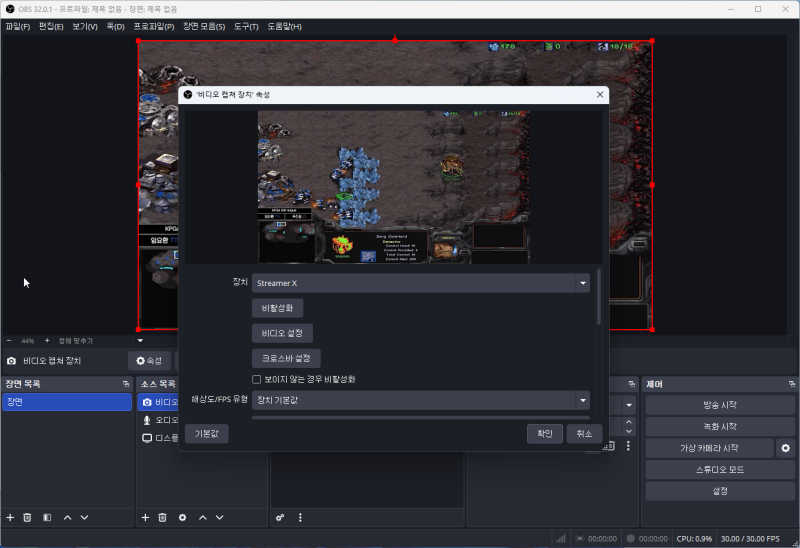Increase transition duration with up stepper
Screen dimensions: 800x548
629,421
